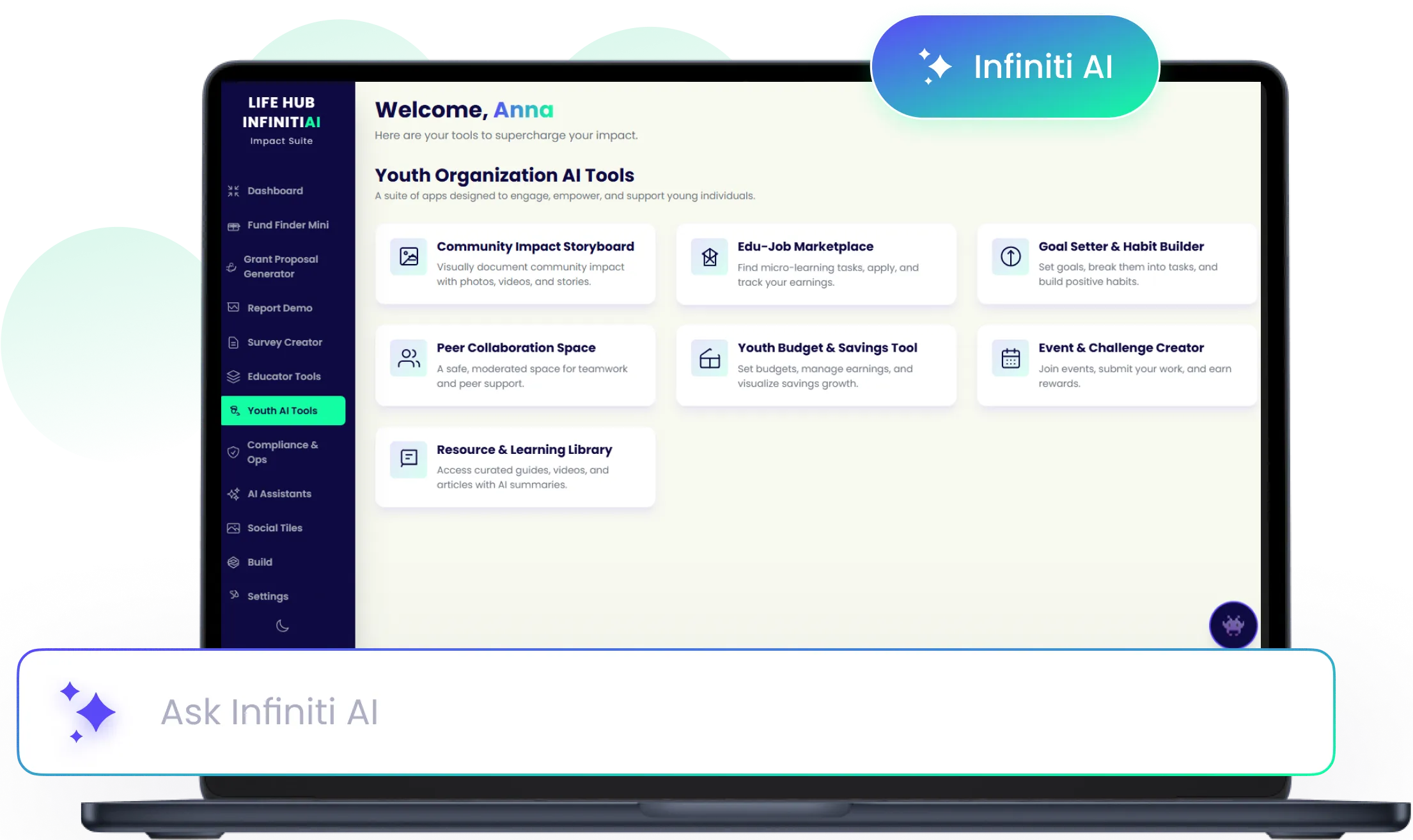The width and height of the screenshot is (1413, 840).
Task: Click the Infiniti AI gradient button
Action: click(x=1015, y=66)
